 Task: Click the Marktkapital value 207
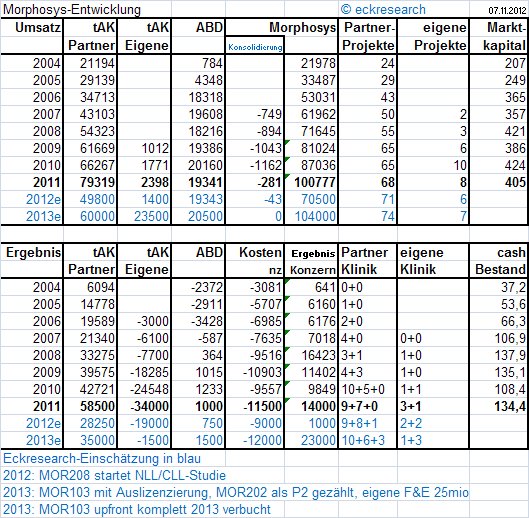(515, 63)
